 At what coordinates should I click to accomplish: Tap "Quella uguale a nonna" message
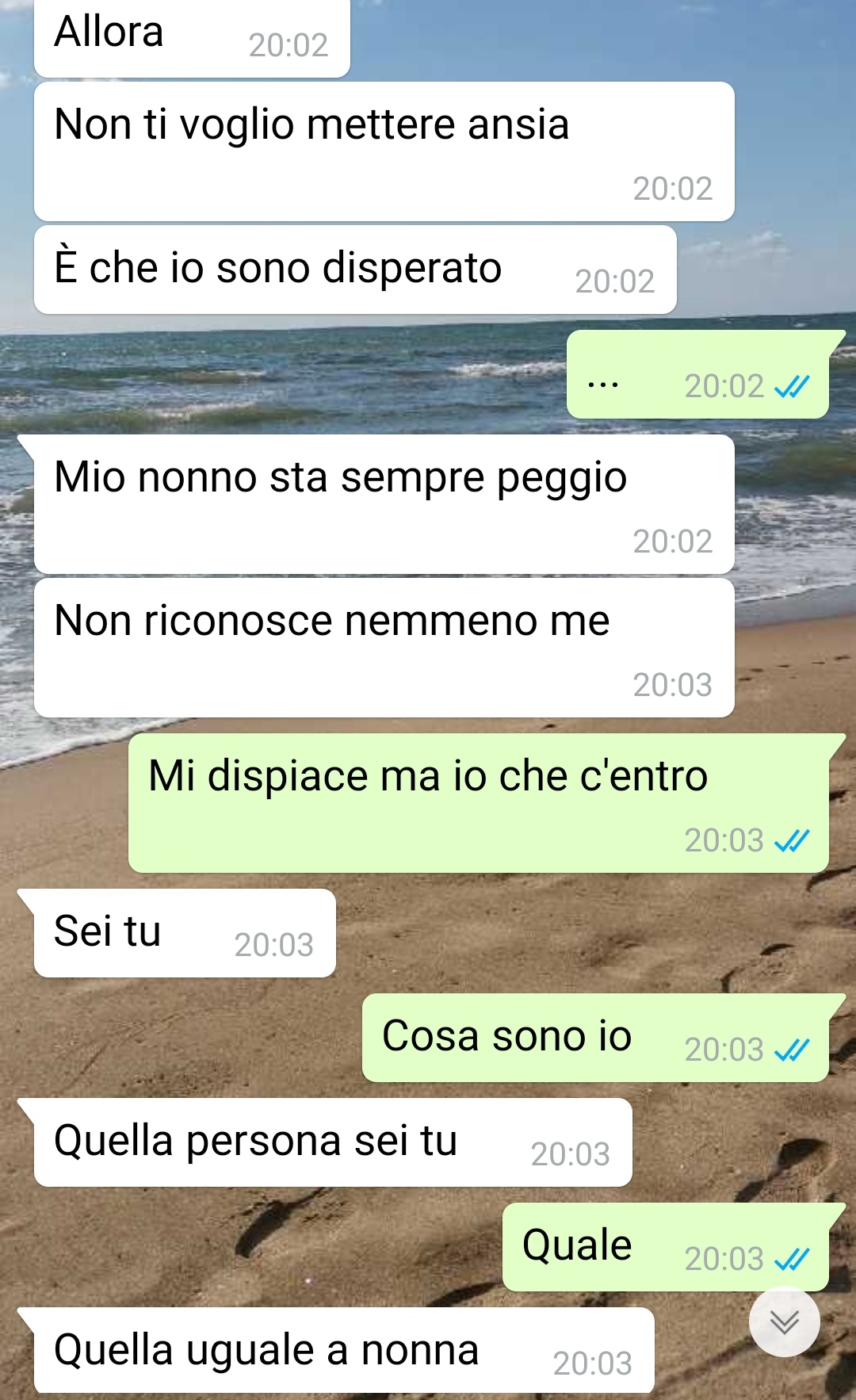(344, 1350)
